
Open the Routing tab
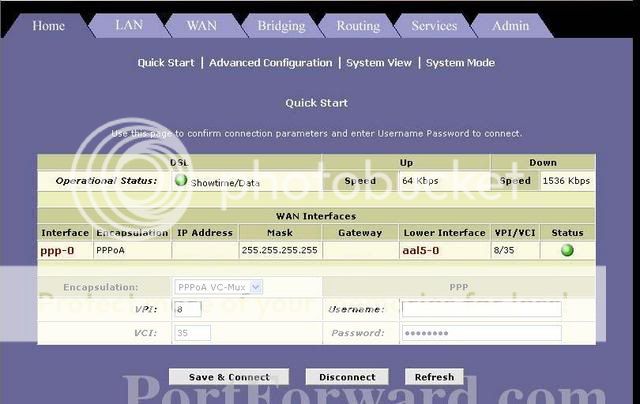click(358, 26)
